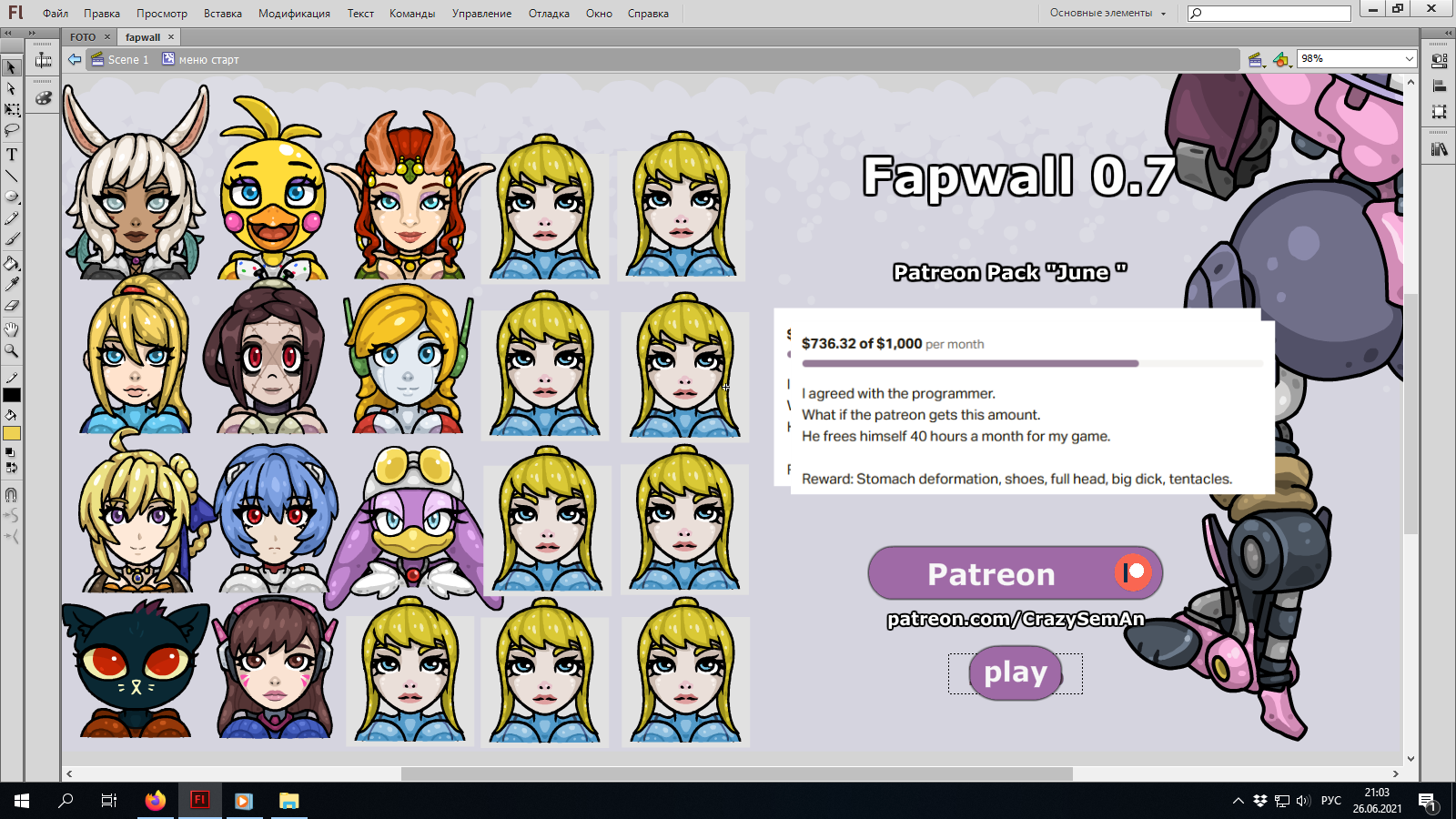Click the purple Patreon button
1456x819 pixels.
pyautogui.click(x=1016, y=573)
